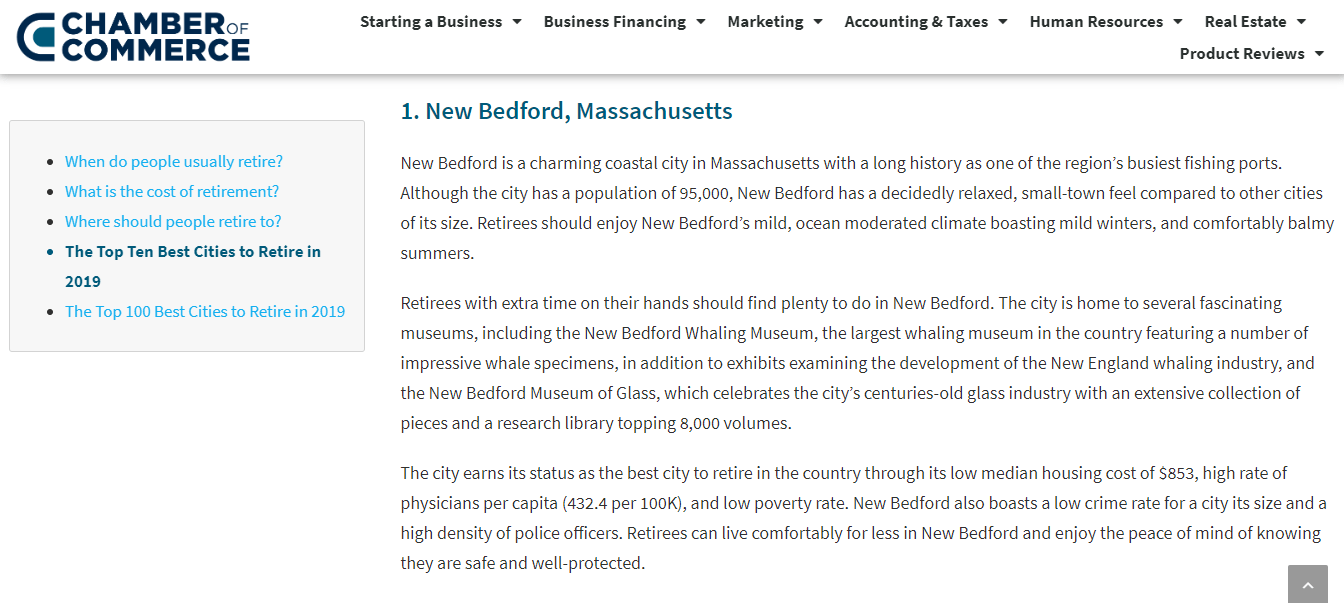Open the Product Reviews menu
The image size is (1344, 603).
coord(1242,54)
